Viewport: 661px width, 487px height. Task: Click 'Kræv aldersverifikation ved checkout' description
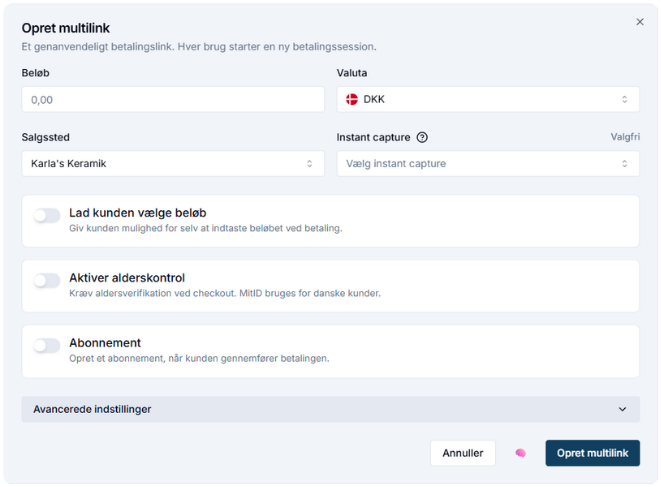225,293
